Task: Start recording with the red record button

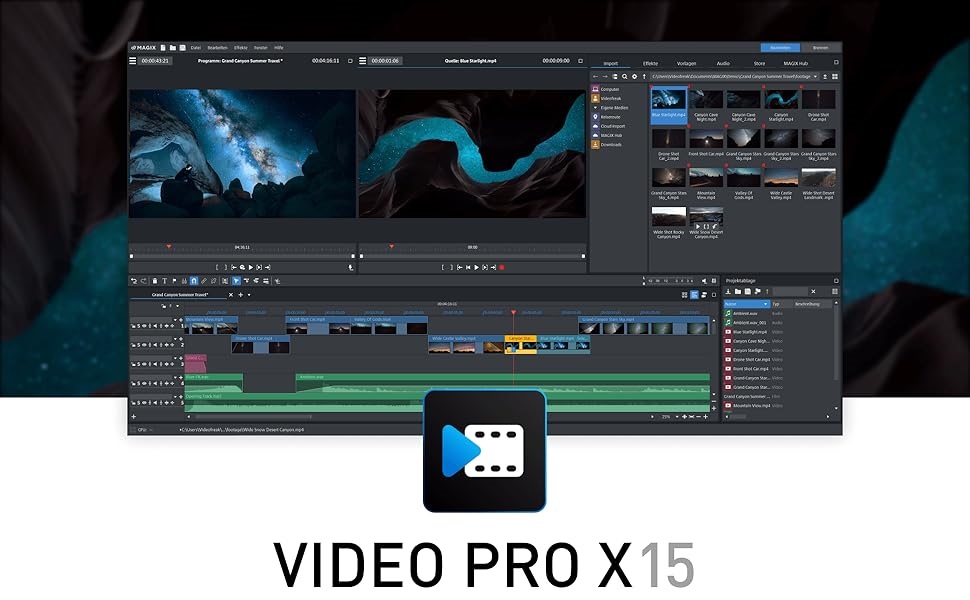Action: pos(502,267)
